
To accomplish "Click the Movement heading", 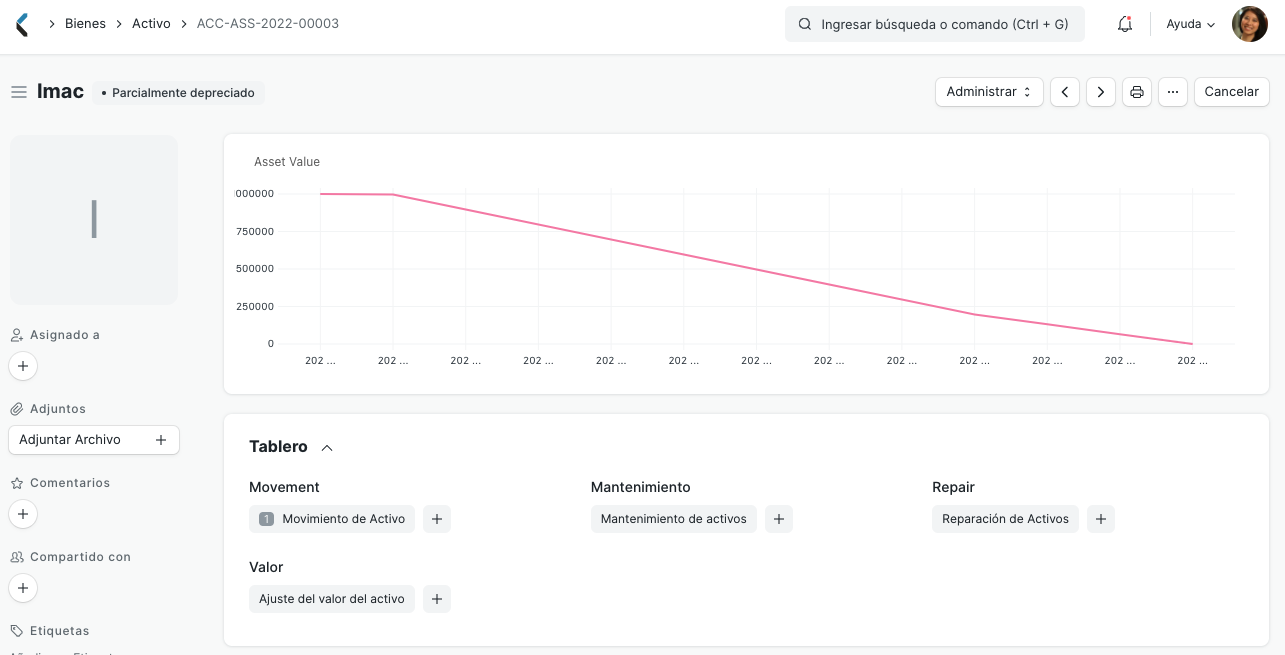I will tap(284, 488).
